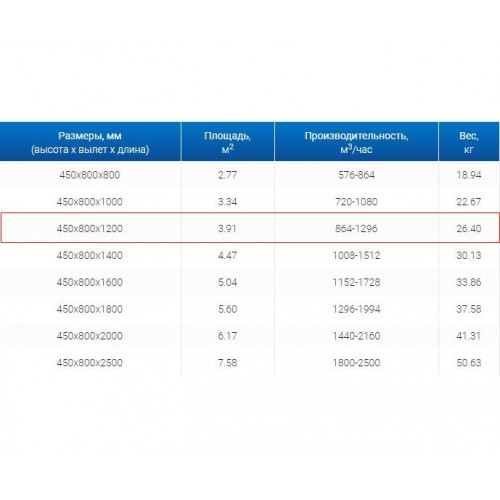Click the performance value 720-1080
This screenshot has height=500, width=500.
[356, 202]
